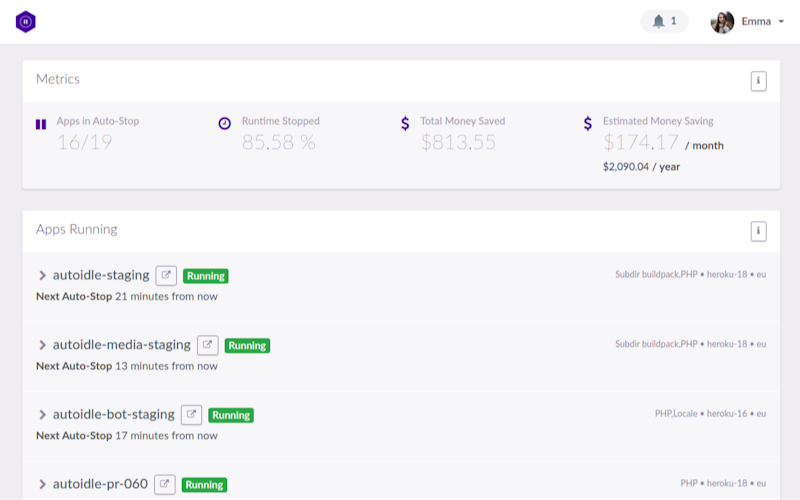This screenshot has height=500, width=800.
Task: Open autoidle-pr-060 external link icon
Action: click(x=164, y=484)
